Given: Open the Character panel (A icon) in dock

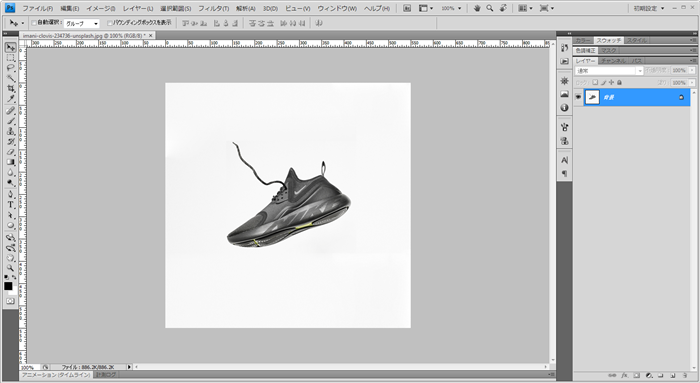Looking at the screenshot, I should coord(564,160).
